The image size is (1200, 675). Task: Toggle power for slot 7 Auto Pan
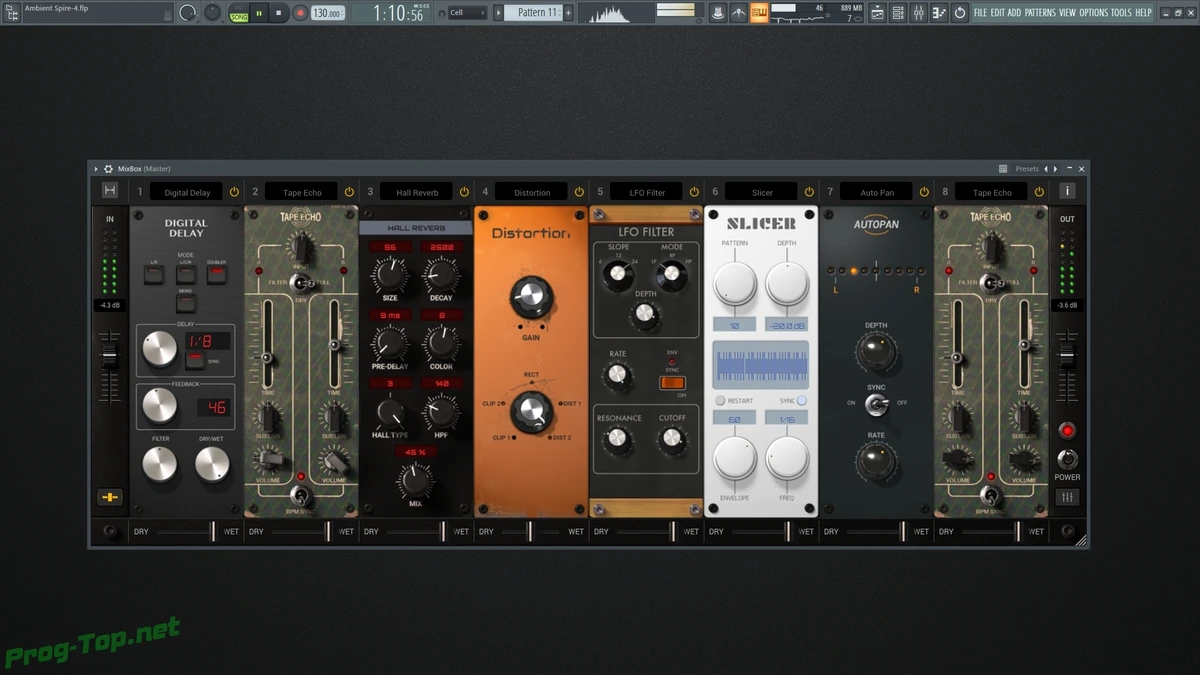click(x=924, y=192)
